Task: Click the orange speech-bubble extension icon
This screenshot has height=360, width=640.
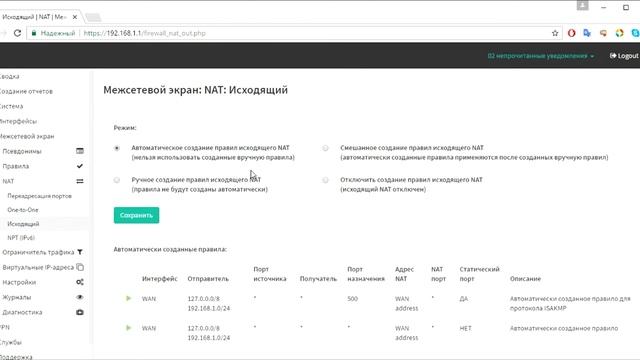Action: [603, 33]
